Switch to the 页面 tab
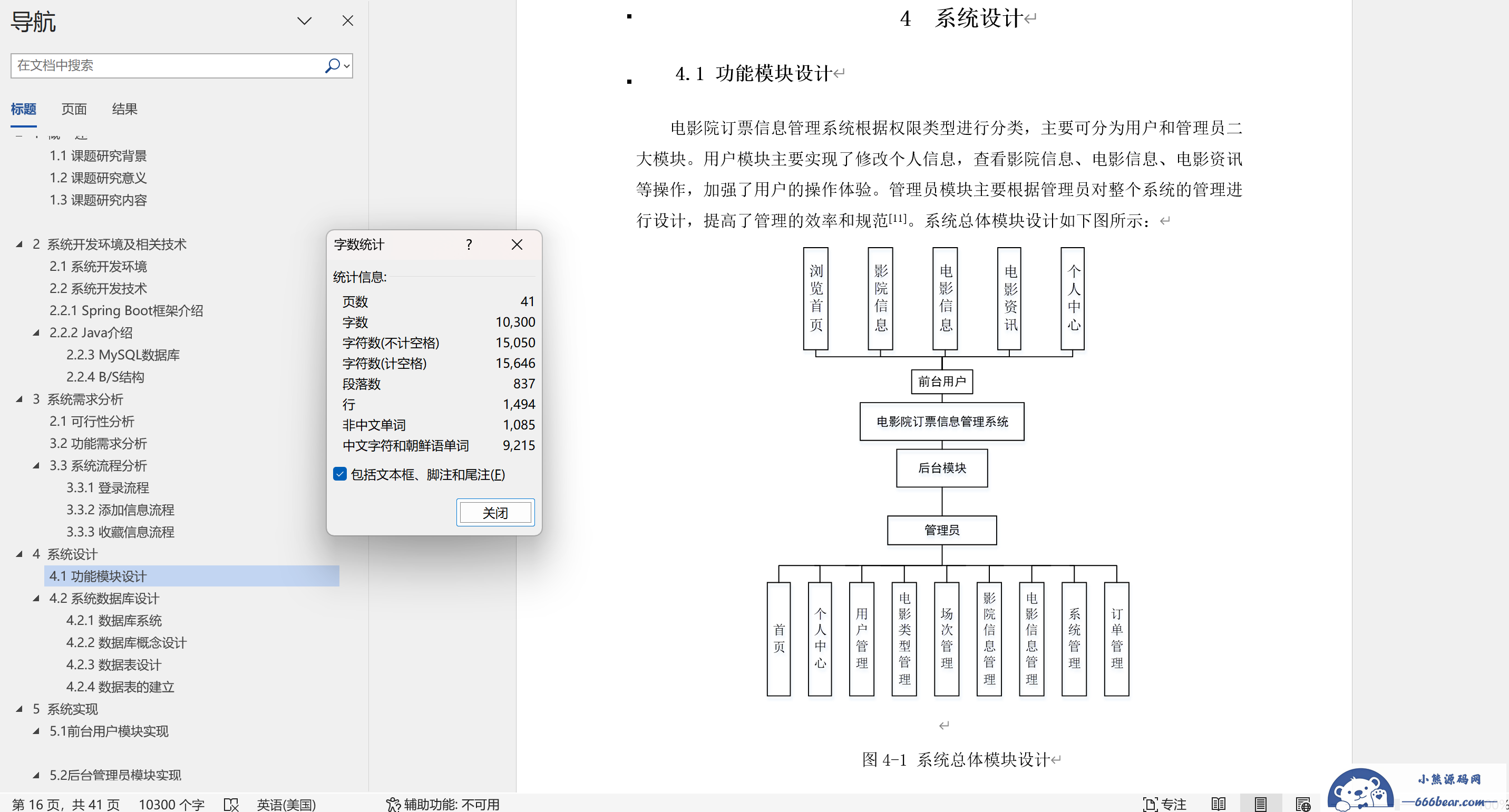Viewport: 1509px width, 812px height. [x=74, y=109]
